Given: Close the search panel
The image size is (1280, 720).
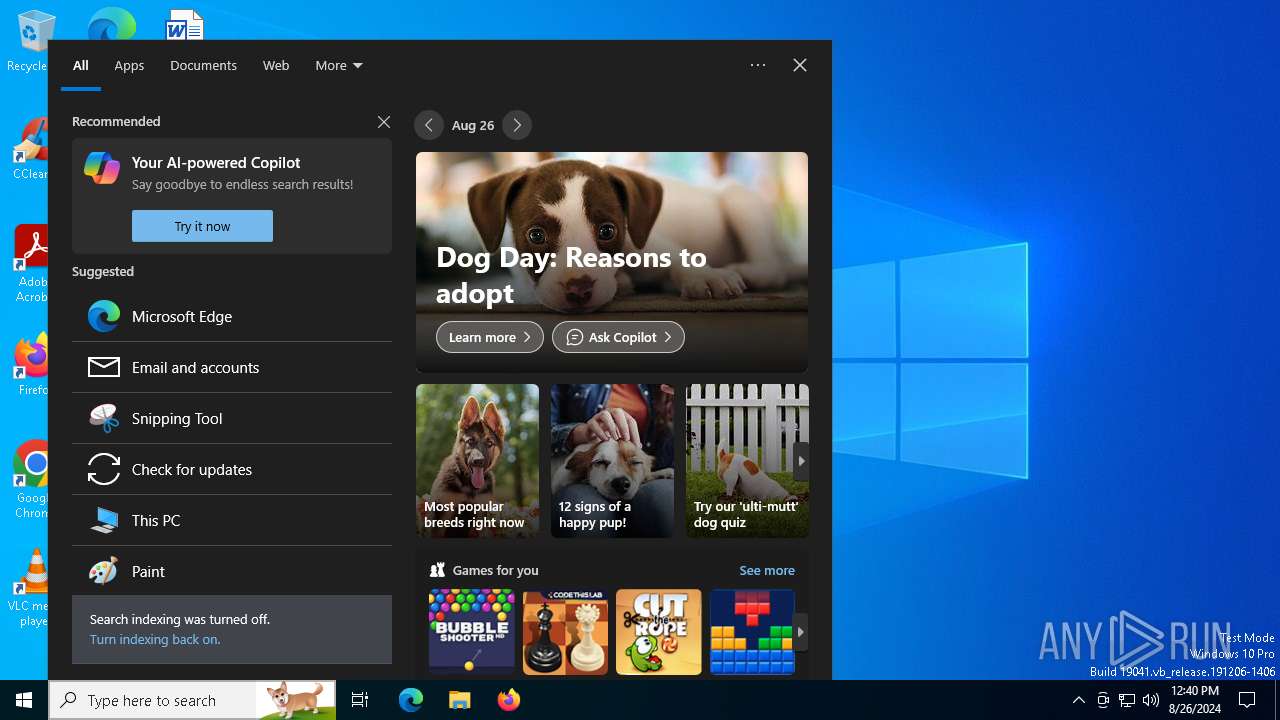Looking at the screenshot, I should pos(800,65).
